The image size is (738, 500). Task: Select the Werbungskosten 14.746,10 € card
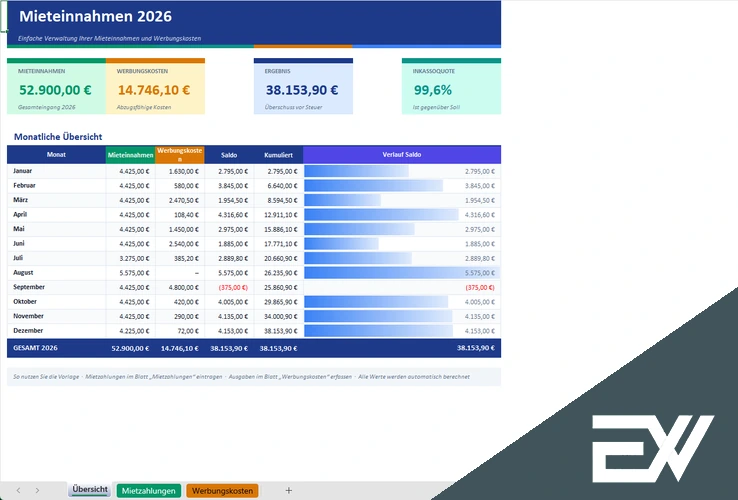(x=155, y=87)
